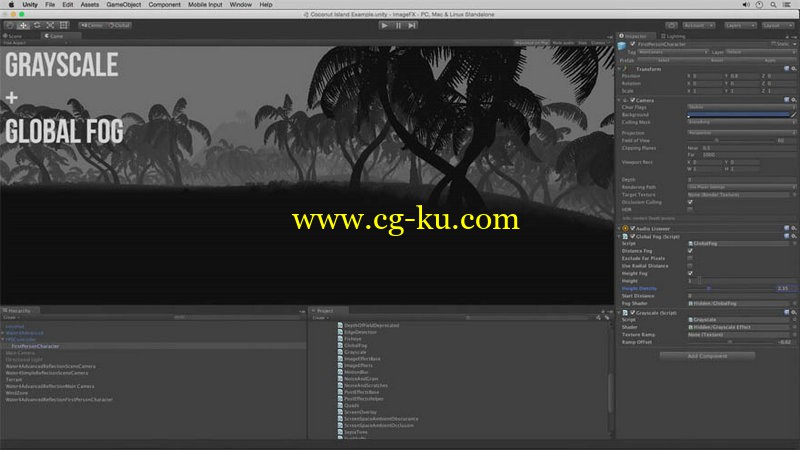Screen dimensions: 800x450
Task: Select the Rect tool in the toolbar
Action: click(x=64, y=25)
